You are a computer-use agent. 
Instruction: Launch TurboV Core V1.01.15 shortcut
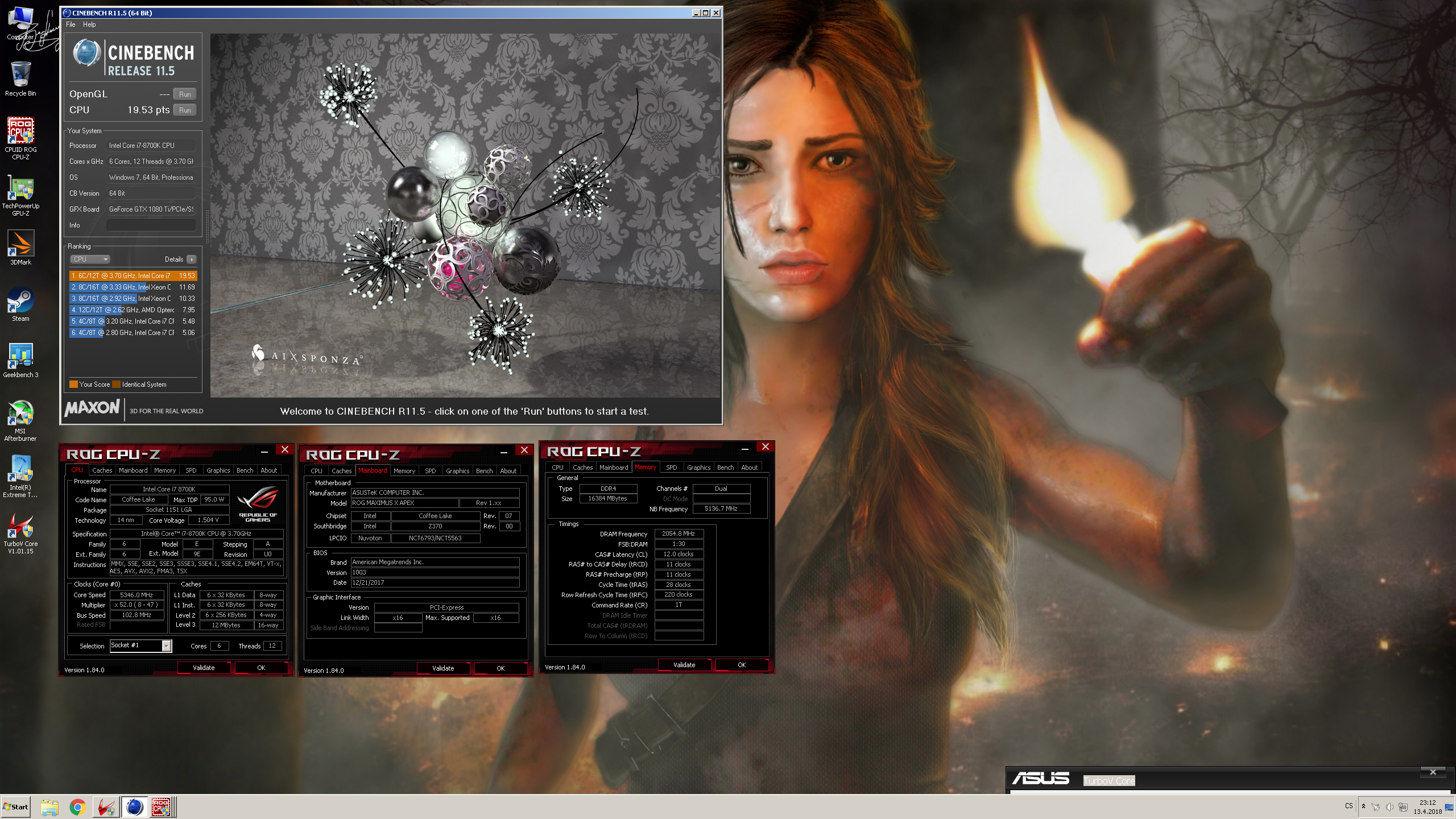(x=20, y=533)
